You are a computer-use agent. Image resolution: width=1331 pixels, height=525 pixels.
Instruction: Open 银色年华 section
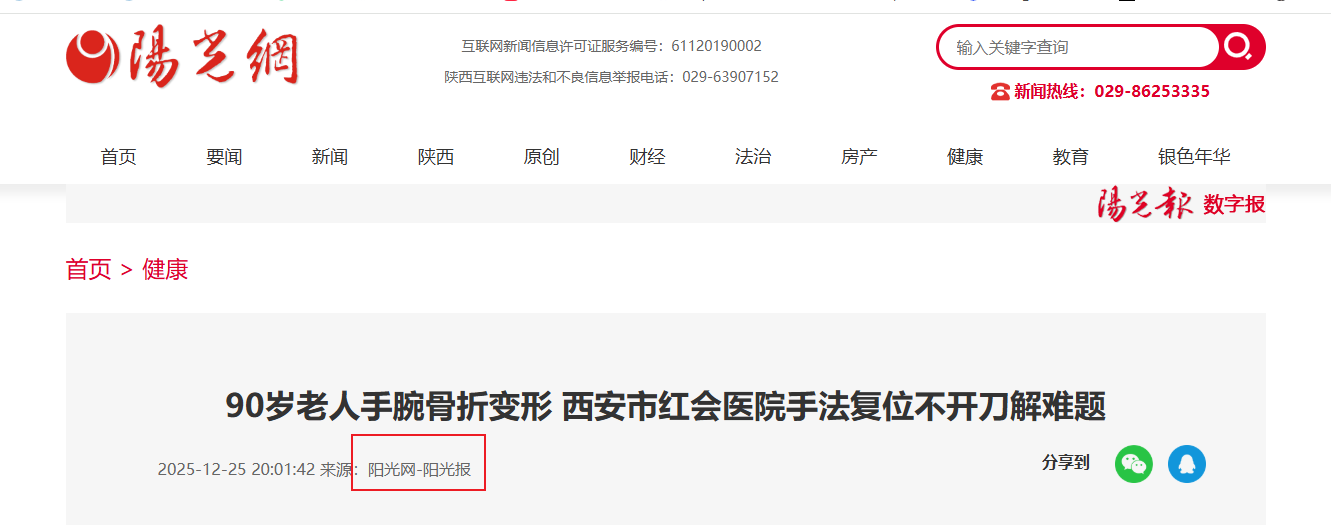click(1194, 157)
